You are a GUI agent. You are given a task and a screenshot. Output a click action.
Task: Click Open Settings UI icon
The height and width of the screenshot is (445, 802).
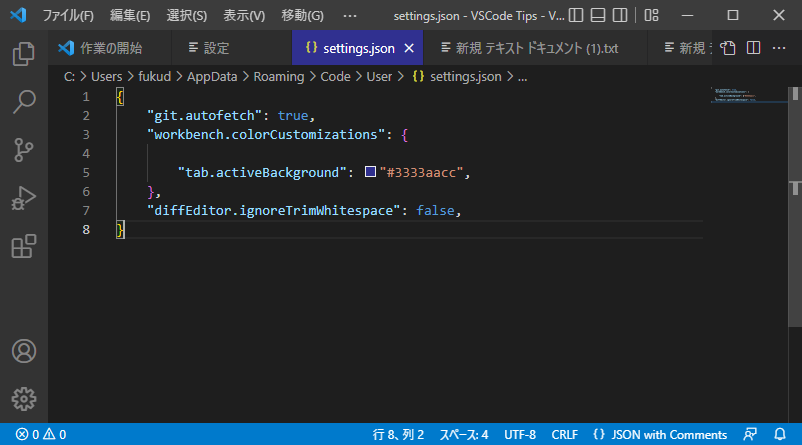[728, 48]
